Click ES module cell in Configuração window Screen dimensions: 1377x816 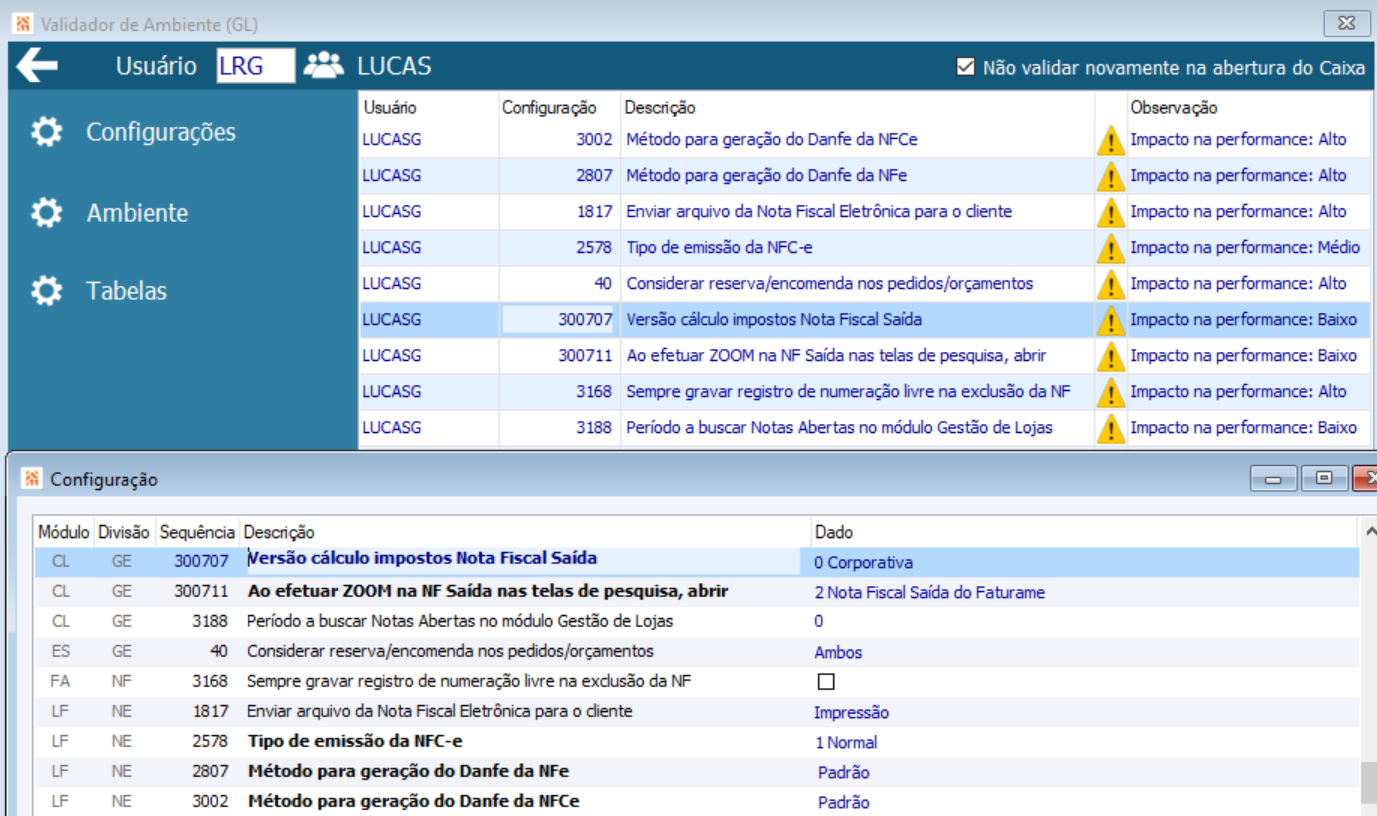[x=60, y=652]
